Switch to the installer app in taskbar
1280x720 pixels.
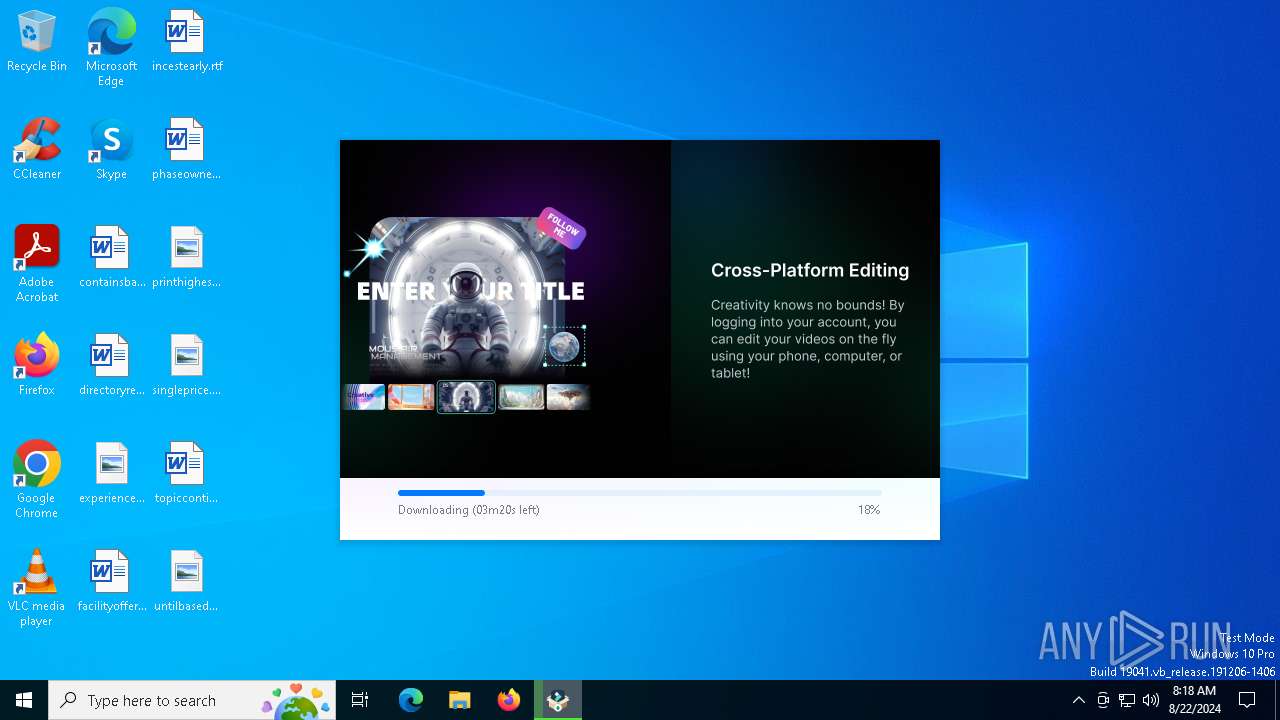click(558, 700)
